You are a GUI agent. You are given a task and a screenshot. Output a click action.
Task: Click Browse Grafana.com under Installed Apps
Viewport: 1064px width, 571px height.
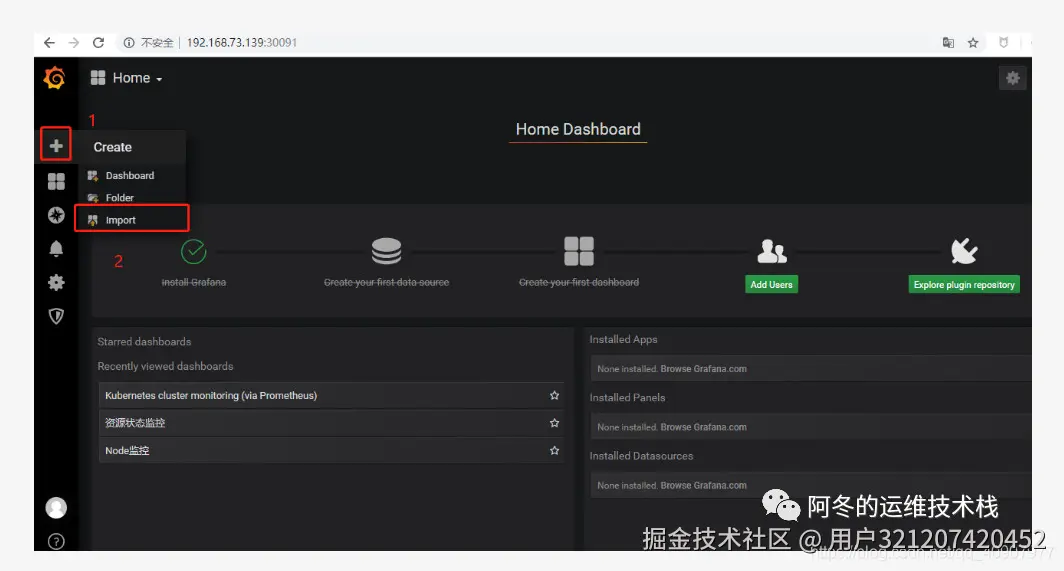click(704, 369)
